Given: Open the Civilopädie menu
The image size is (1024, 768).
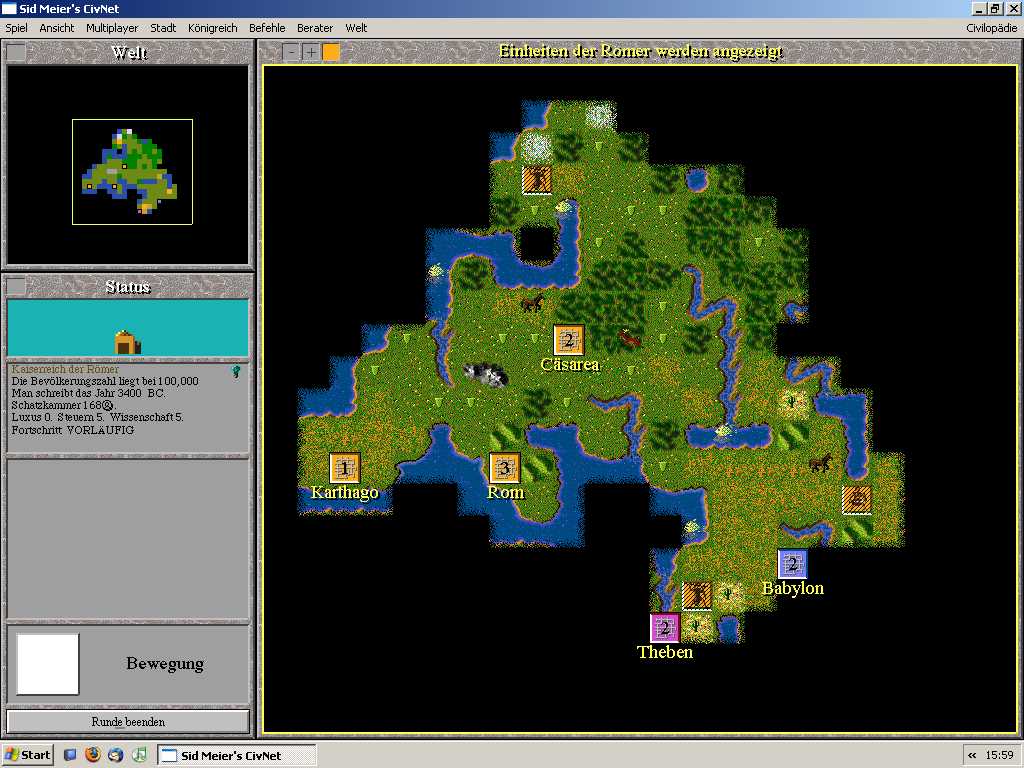Looking at the screenshot, I should (991, 28).
